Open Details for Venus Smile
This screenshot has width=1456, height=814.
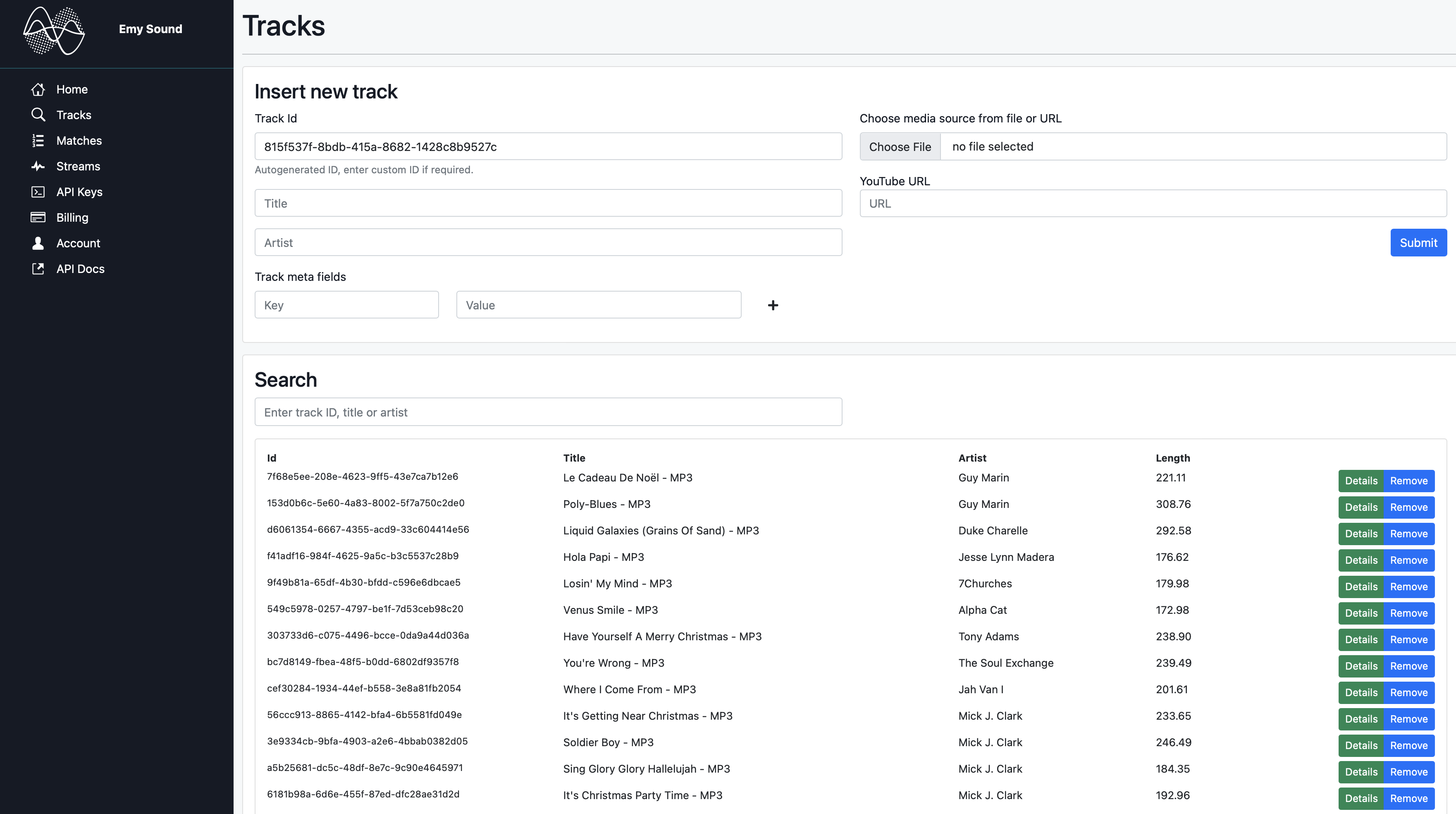point(1362,613)
